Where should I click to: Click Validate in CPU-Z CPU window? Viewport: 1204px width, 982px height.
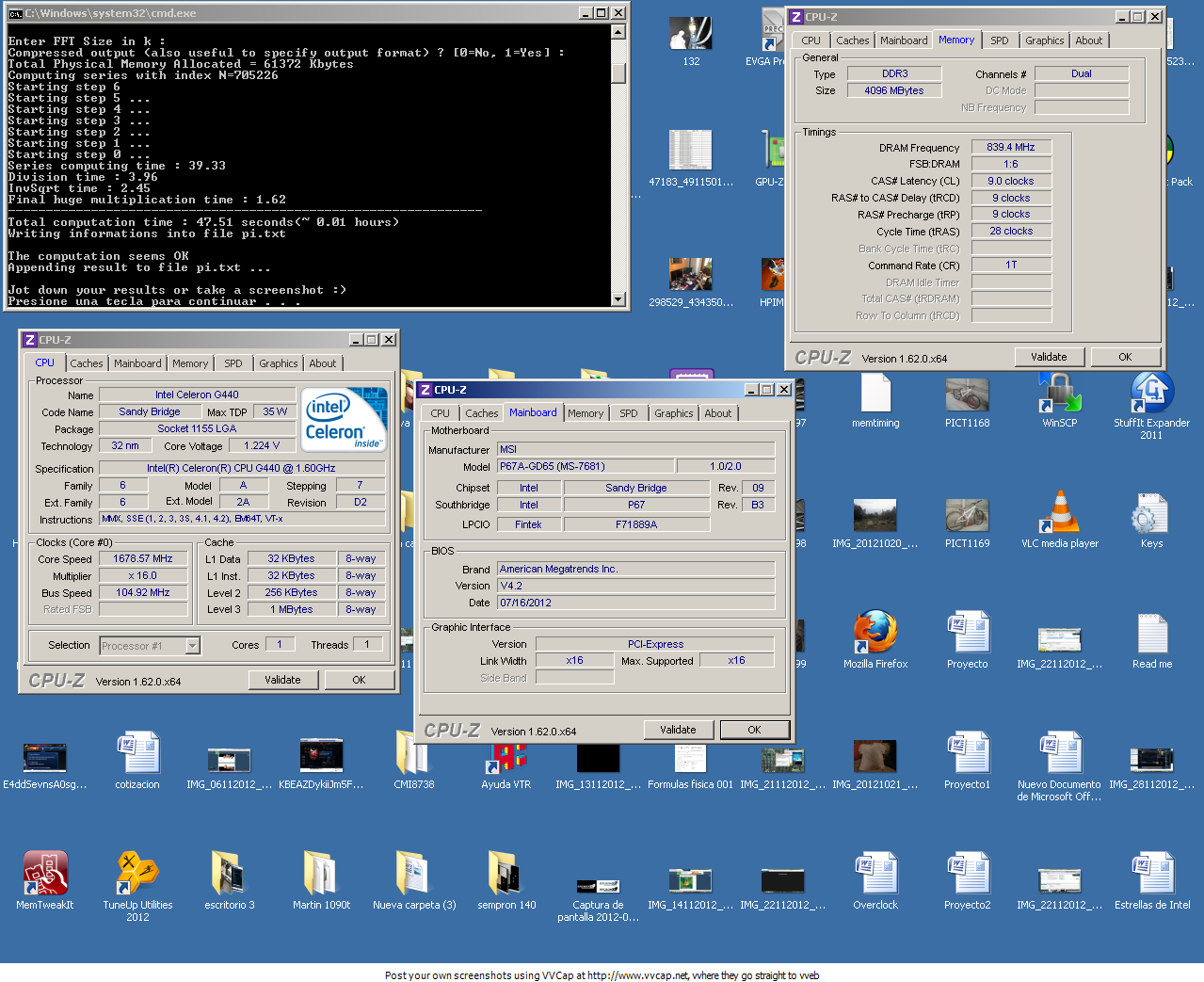[x=282, y=680]
